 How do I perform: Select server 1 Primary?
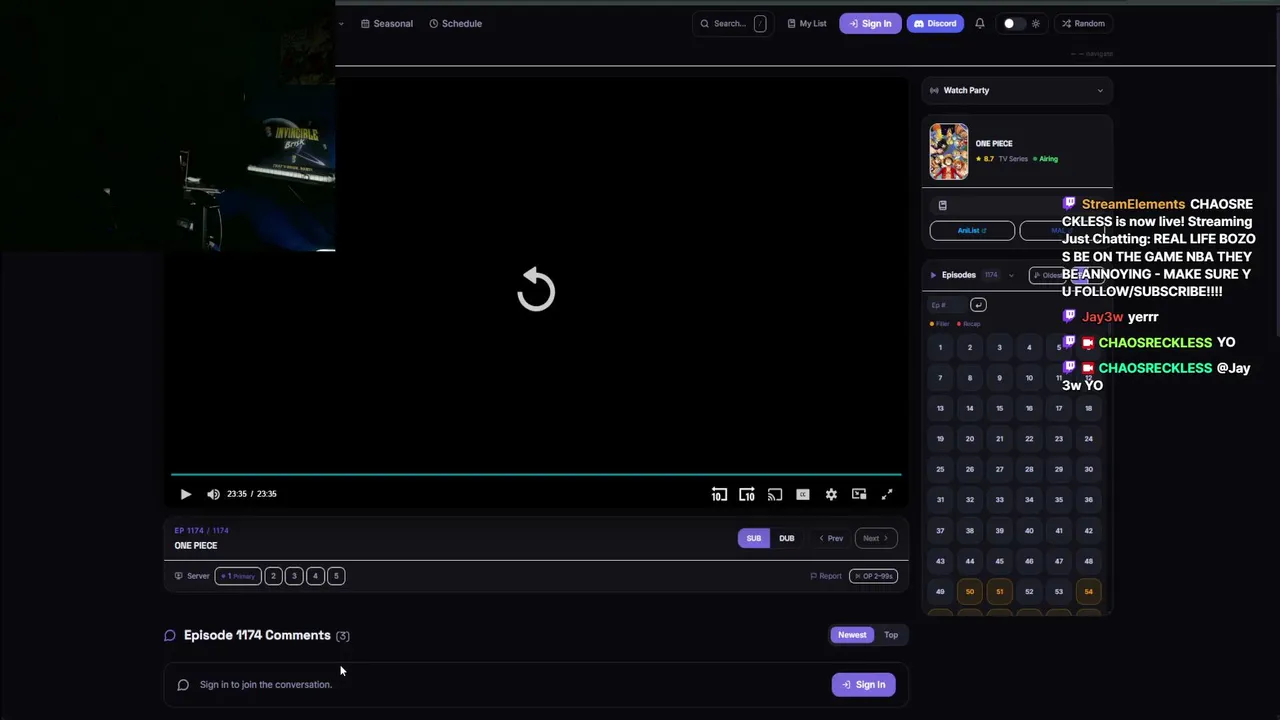(238, 576)
